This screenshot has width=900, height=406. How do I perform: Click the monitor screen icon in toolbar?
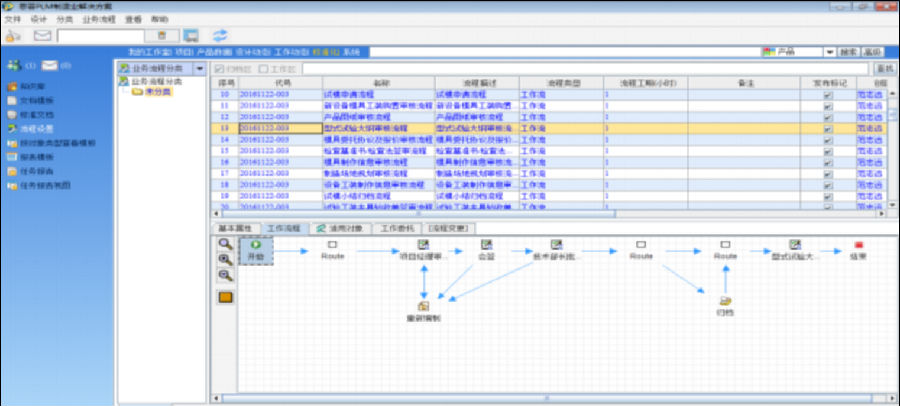190,36
